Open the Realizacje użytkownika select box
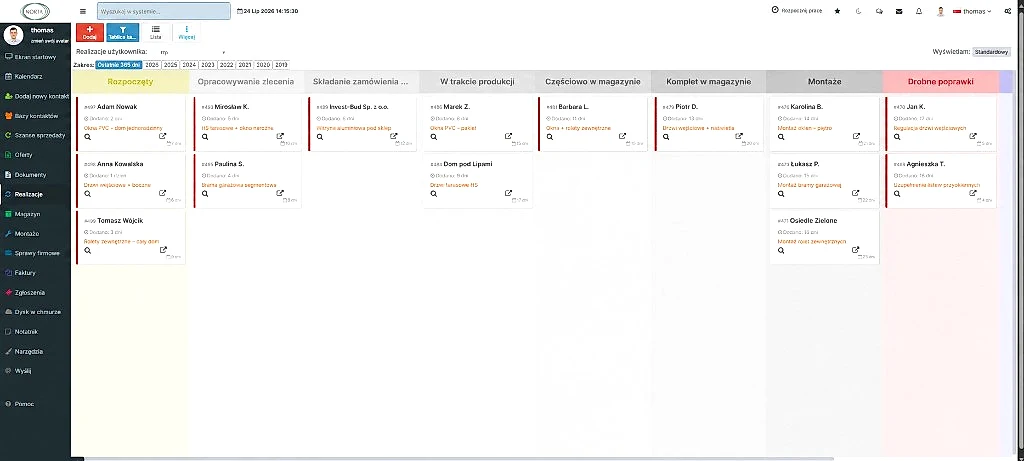1024x461 pixels. 192,52
